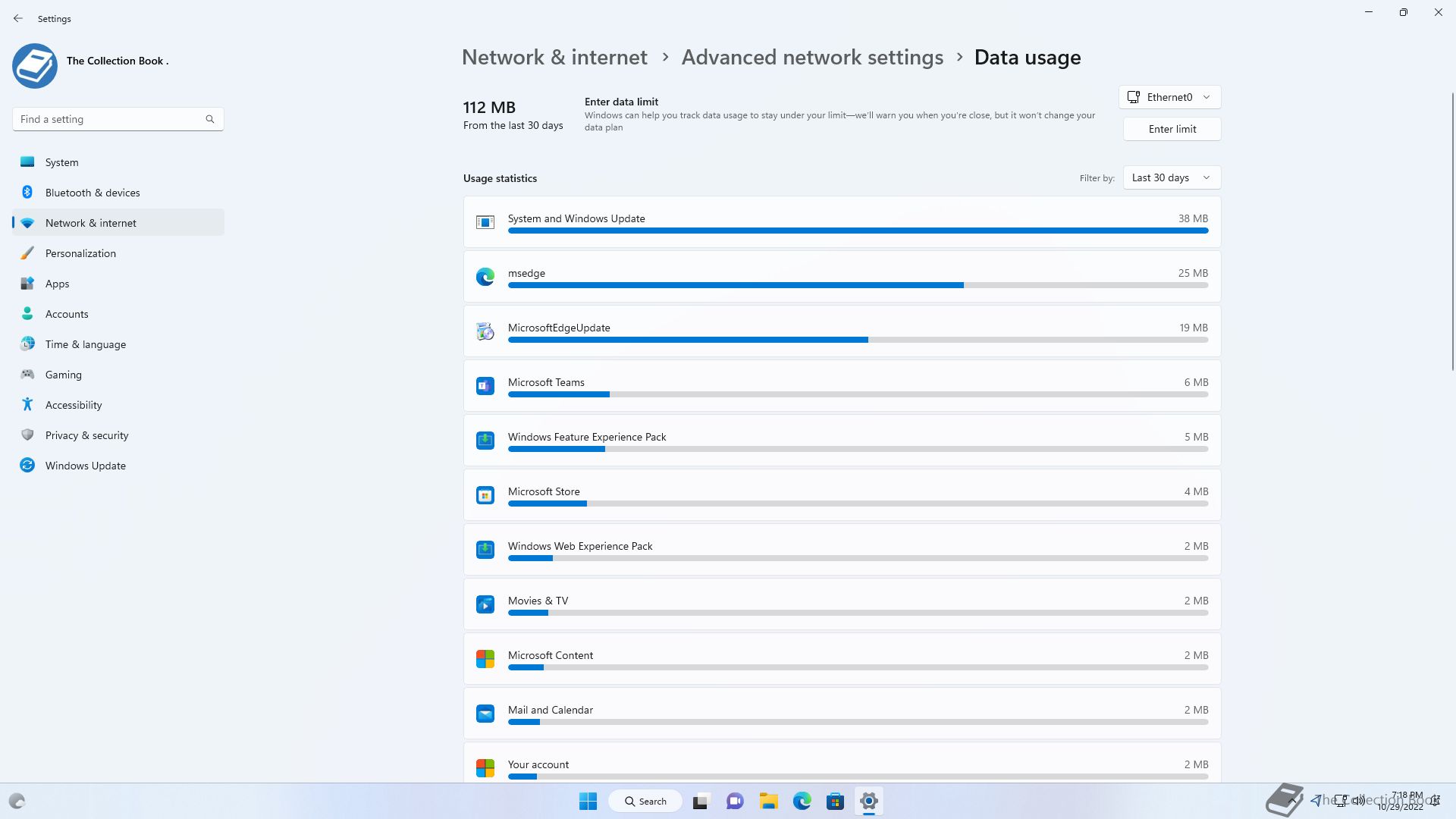Click the Your account icon
This screenshot has height=819, width=1456.
[x=485, y=768]
